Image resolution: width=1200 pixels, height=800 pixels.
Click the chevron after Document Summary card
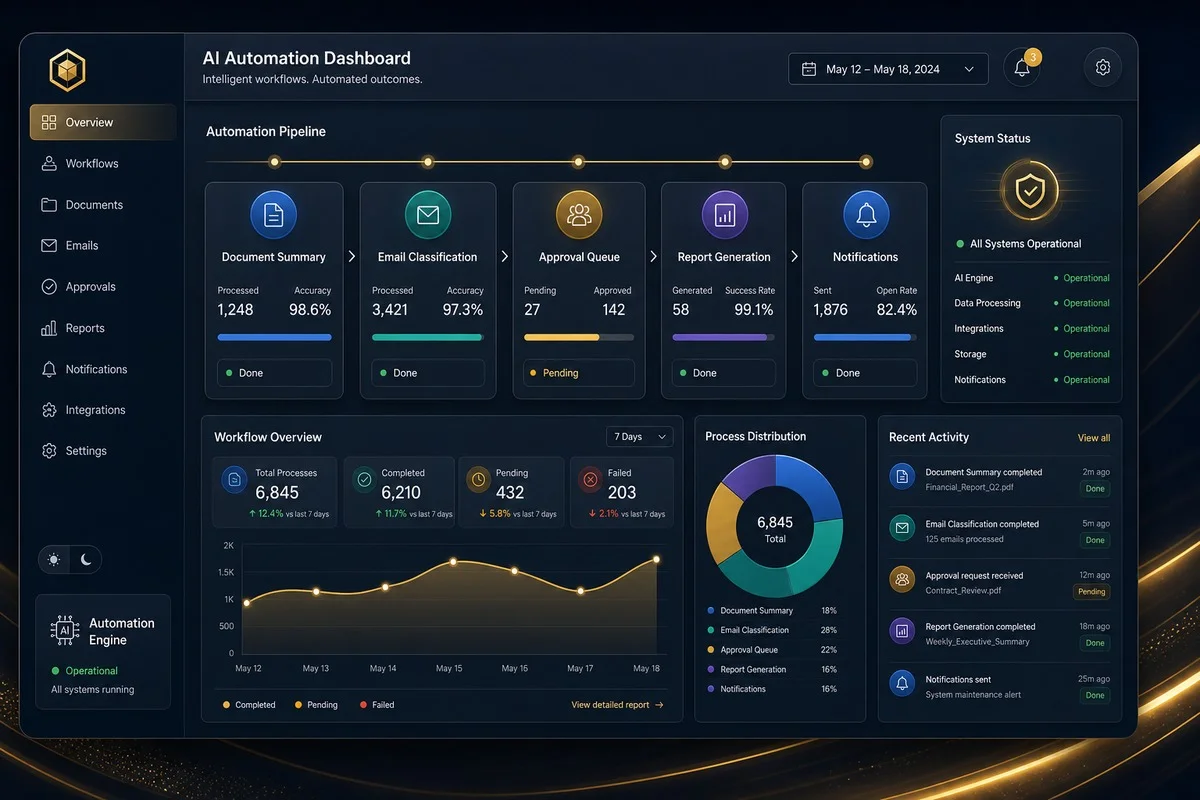coord(352,257)
